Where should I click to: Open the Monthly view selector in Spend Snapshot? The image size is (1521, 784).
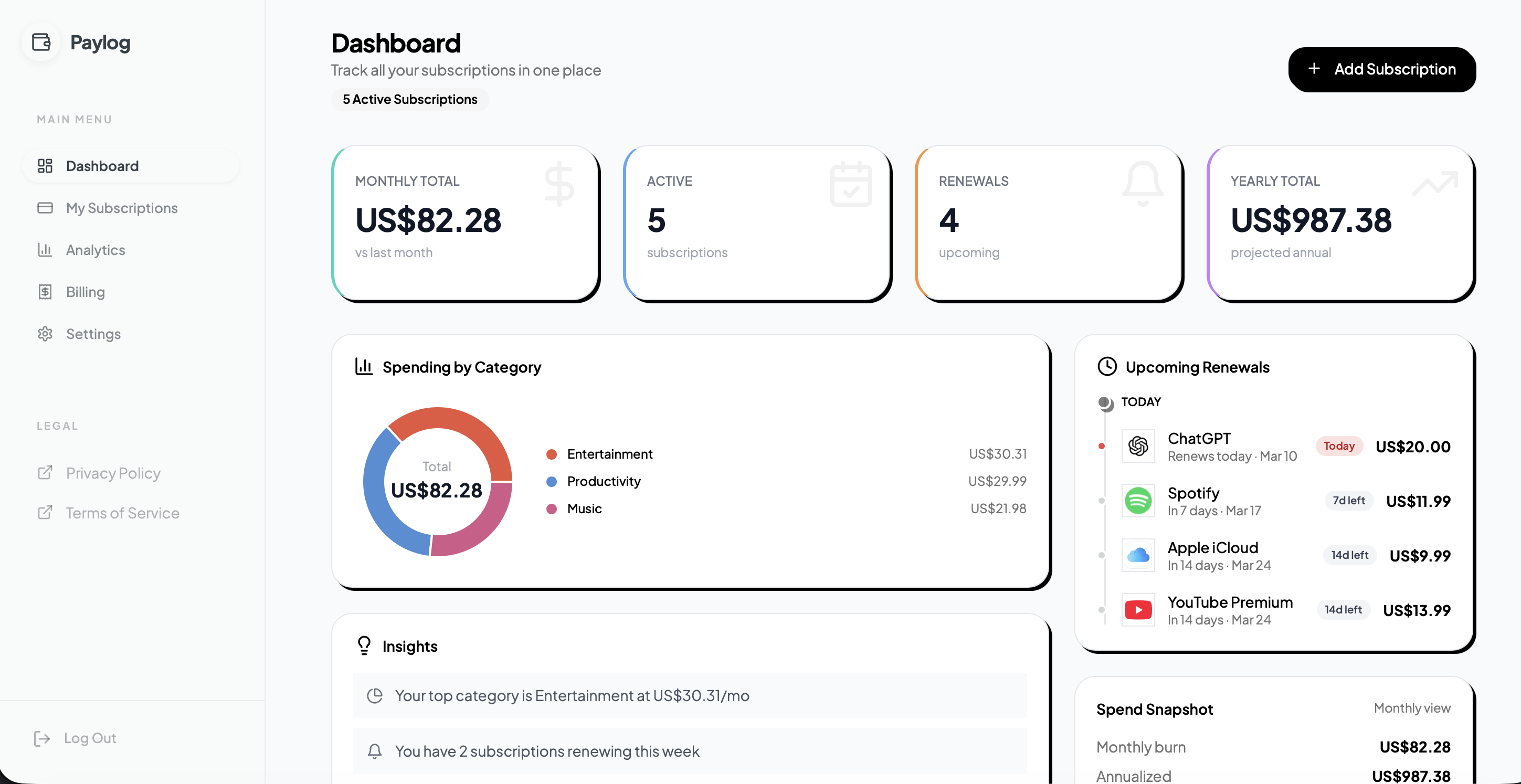[1412, 708]
